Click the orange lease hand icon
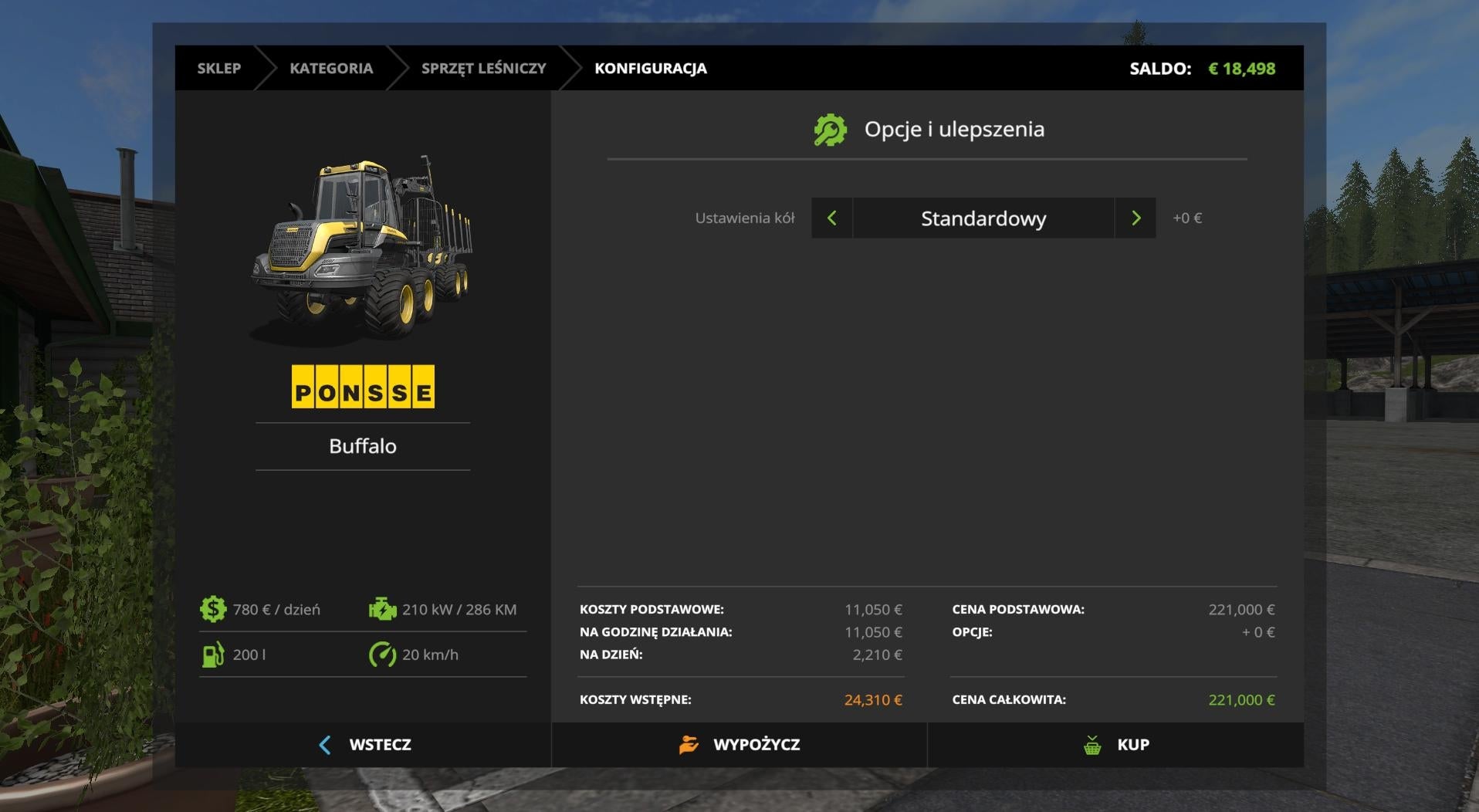The height and width of the screenshot is (812, 1479). click(x=689, y=745)
